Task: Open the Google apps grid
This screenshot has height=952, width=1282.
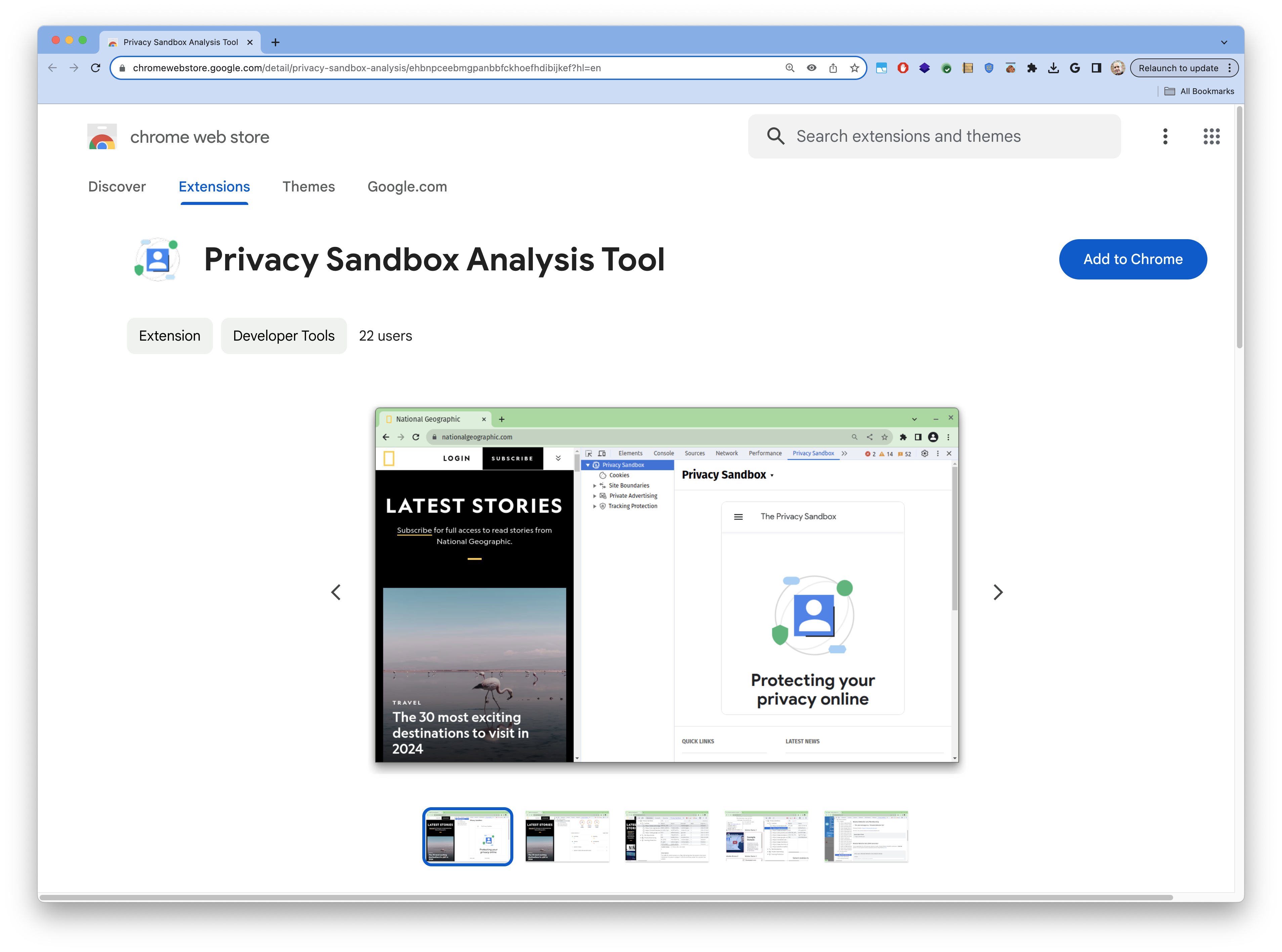Action: coord(1211,137)
